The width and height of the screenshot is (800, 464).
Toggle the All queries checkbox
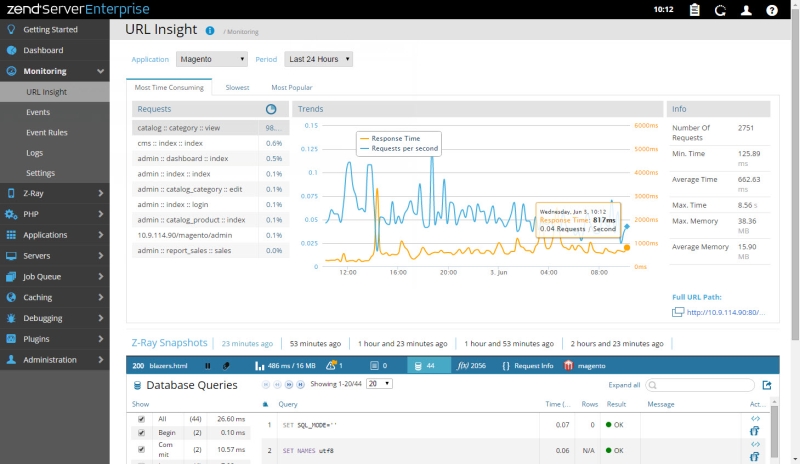coord(141,419)
